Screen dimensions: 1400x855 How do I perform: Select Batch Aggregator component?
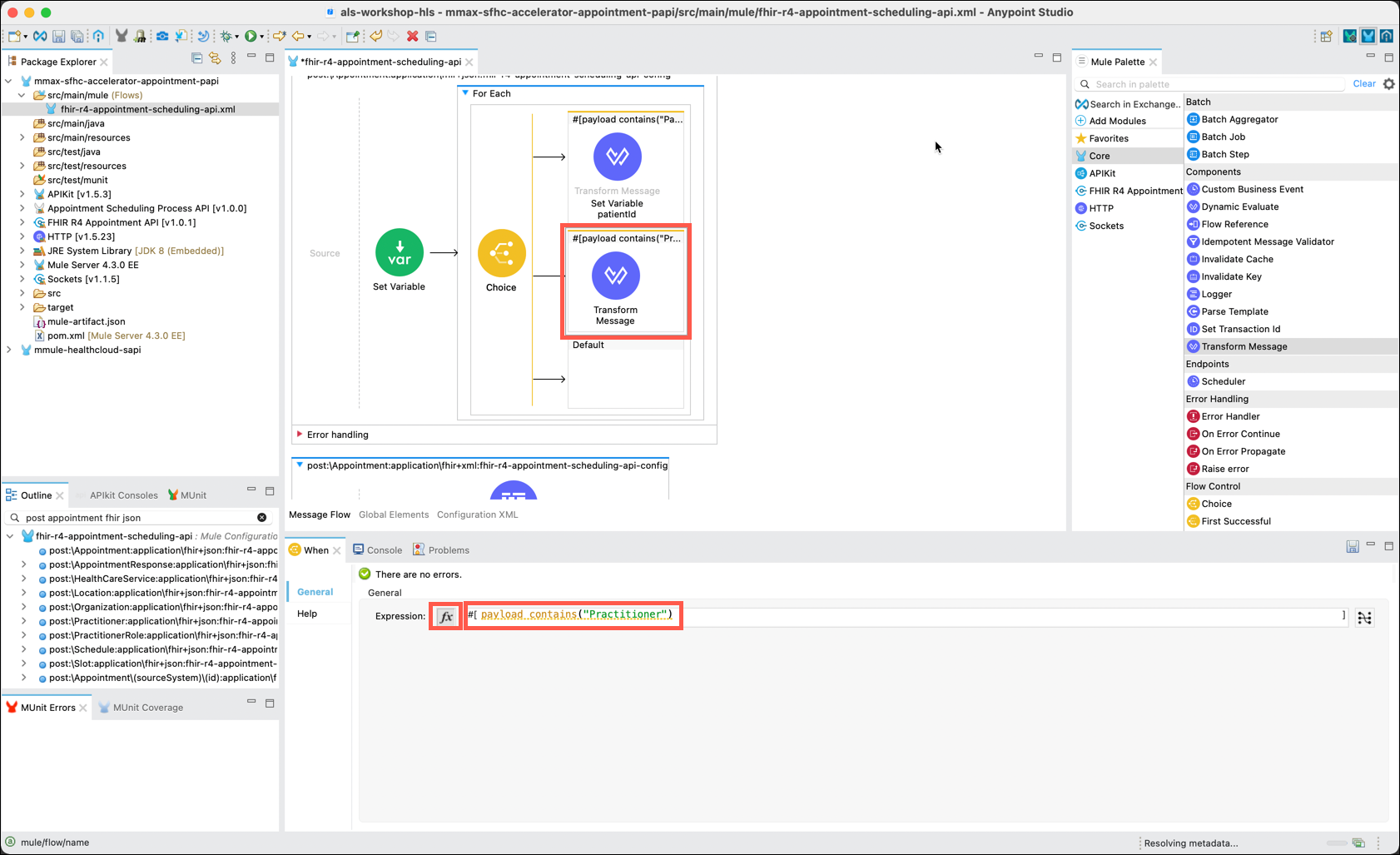click(x=1233, y=119)
